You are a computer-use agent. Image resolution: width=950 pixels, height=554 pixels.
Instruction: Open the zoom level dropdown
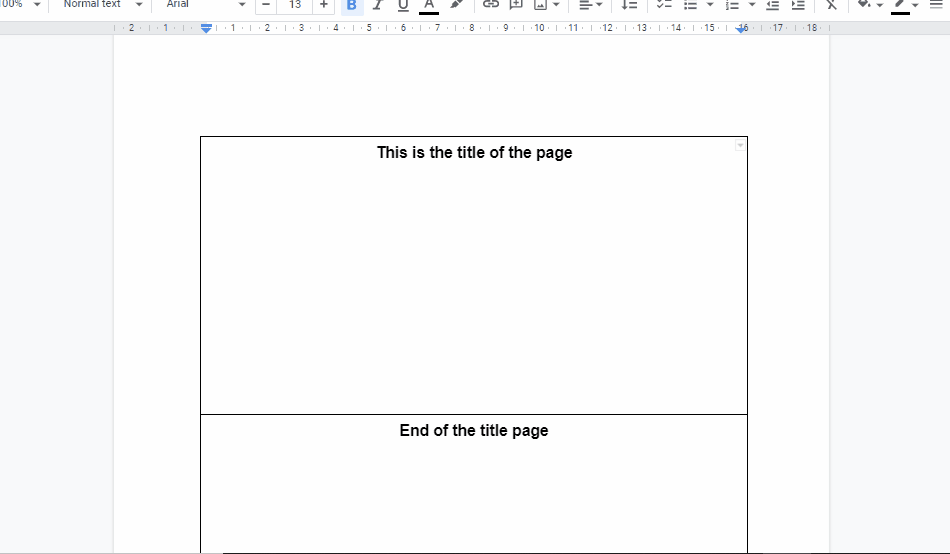(x=21, y=5)
